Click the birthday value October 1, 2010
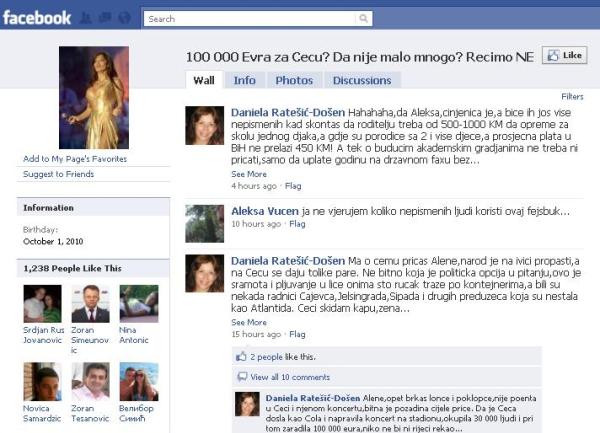Viewport: 600px width, 433px height. [53, 241]
